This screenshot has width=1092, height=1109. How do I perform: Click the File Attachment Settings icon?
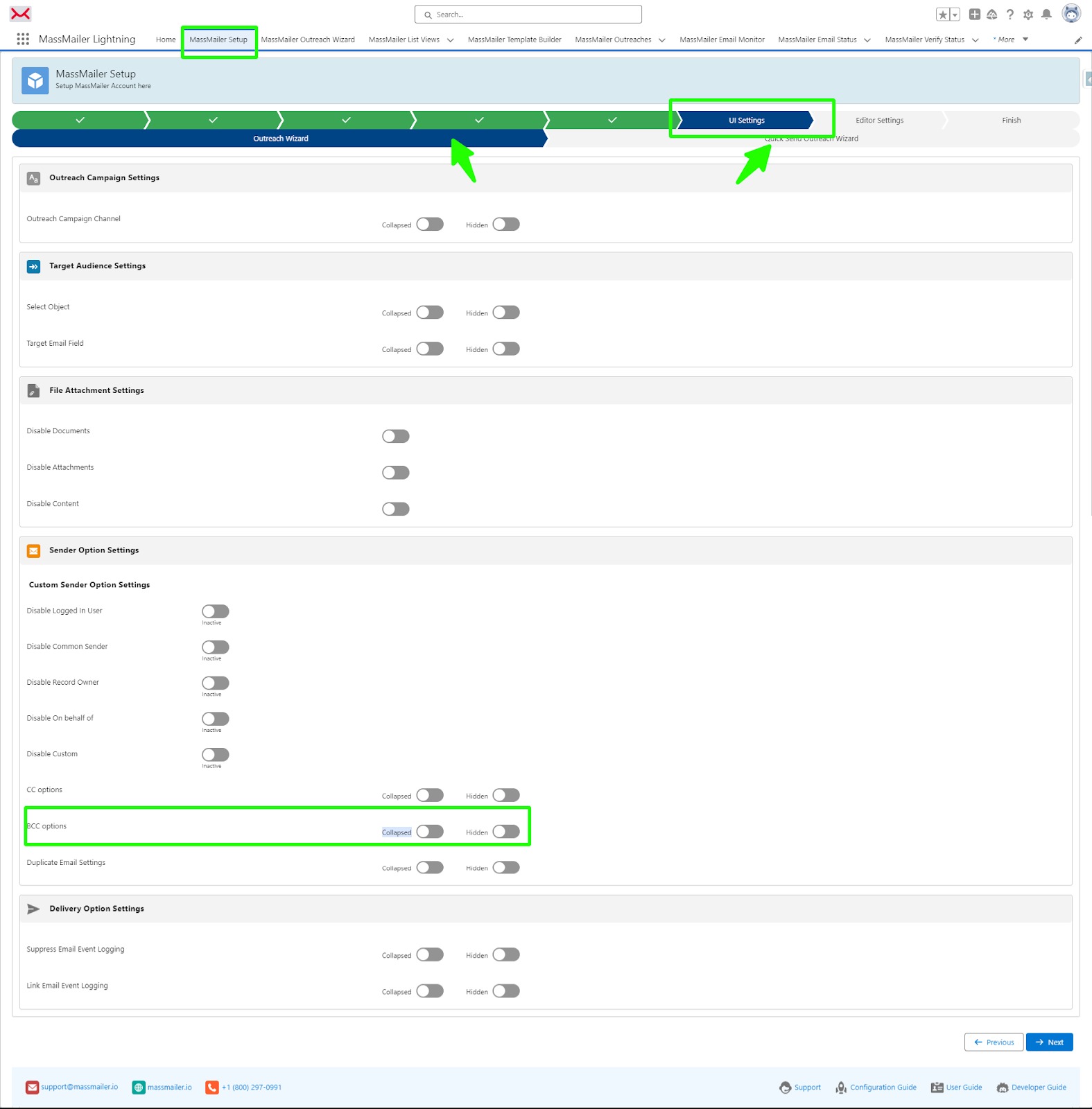pos(33,391)
